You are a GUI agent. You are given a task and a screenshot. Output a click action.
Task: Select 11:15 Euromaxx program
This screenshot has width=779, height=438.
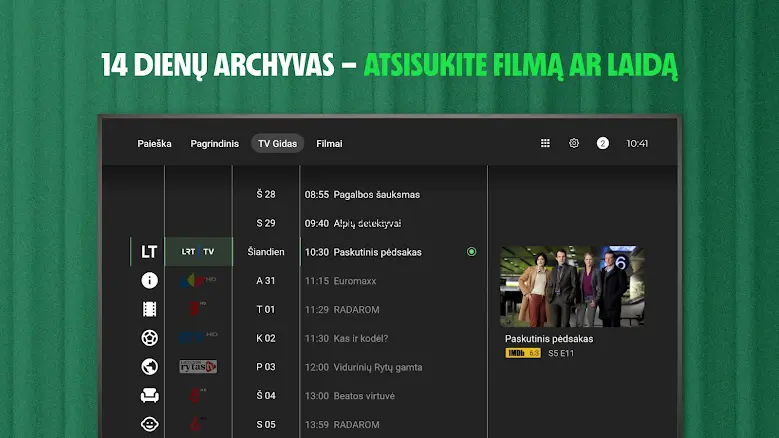tap(340, 281)
